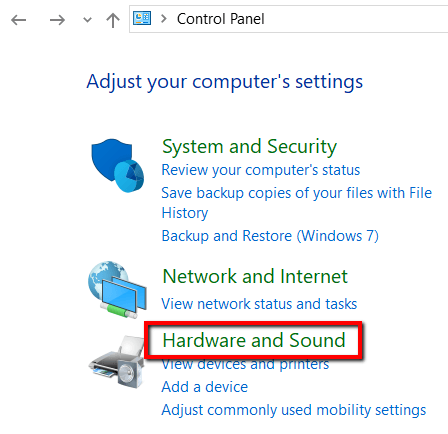
Task: Open View network status and tasks
Action: click(259, 304)
